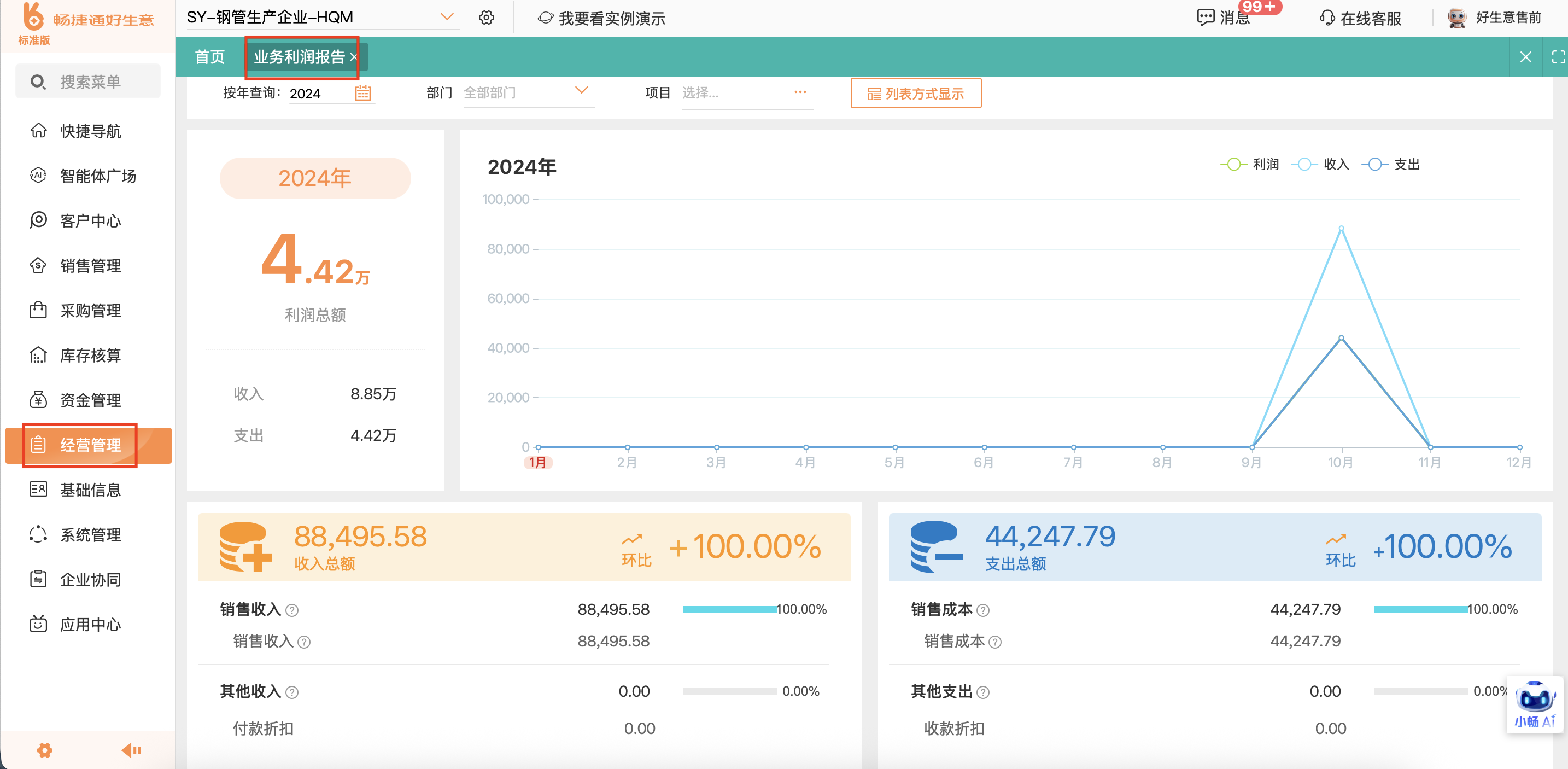1568x769 pixels.
Task: Click the 小畅 AI robot assistant
Action: pyautogui.click(x=1535, y=704)
